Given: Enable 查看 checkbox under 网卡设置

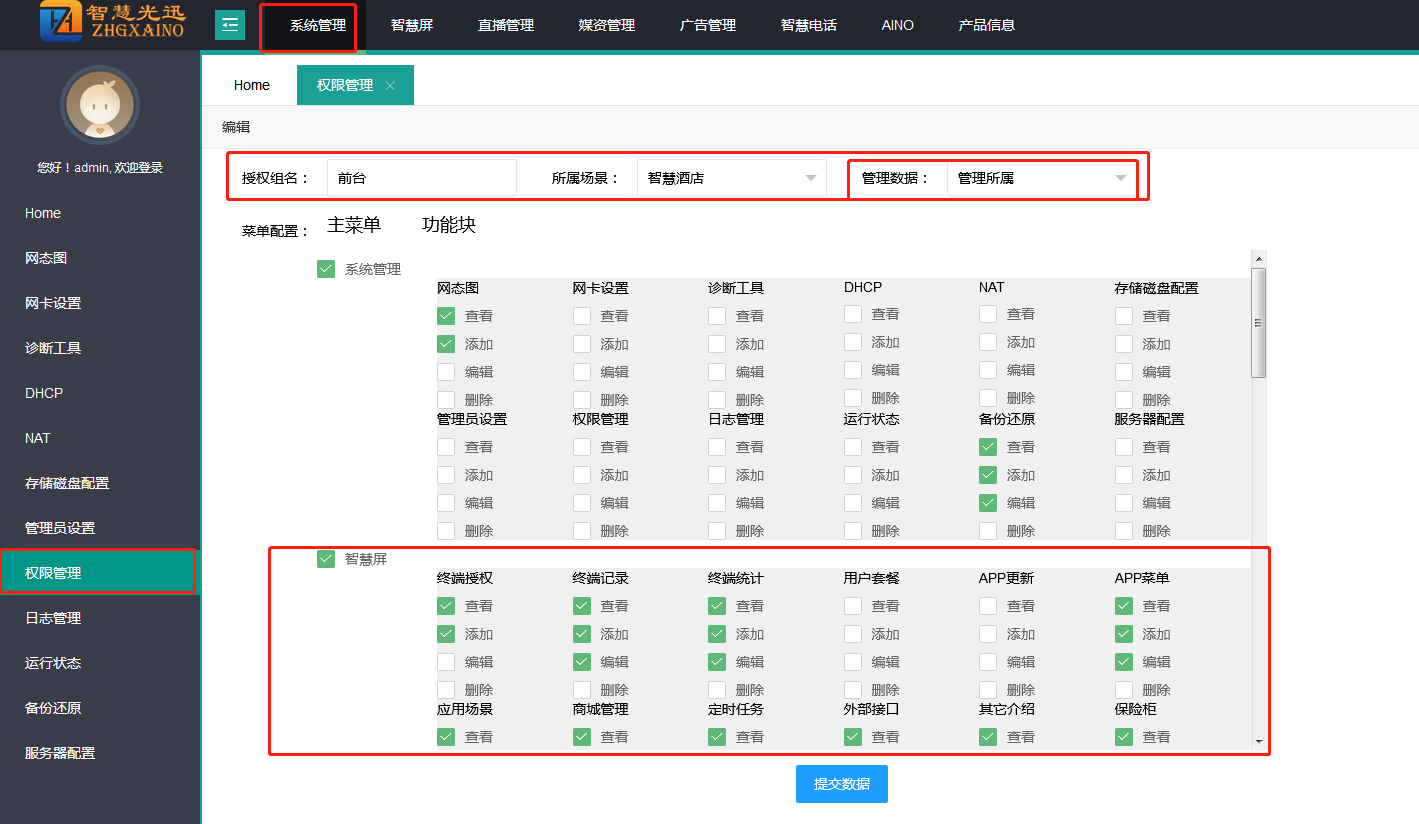Looking at the screenshot, I should [x=582, y=316].
